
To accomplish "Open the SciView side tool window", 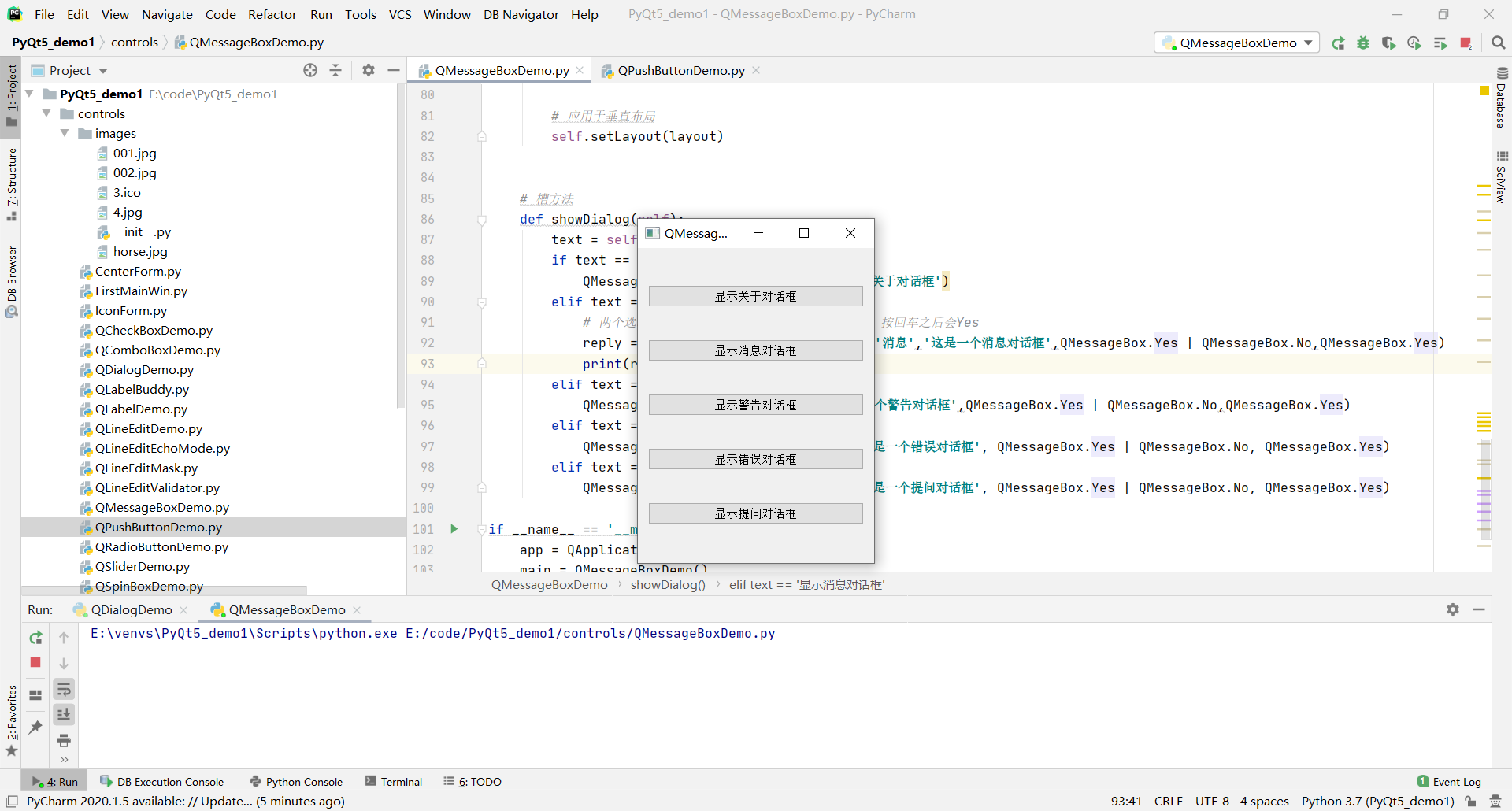I will tap(1501, 177).
